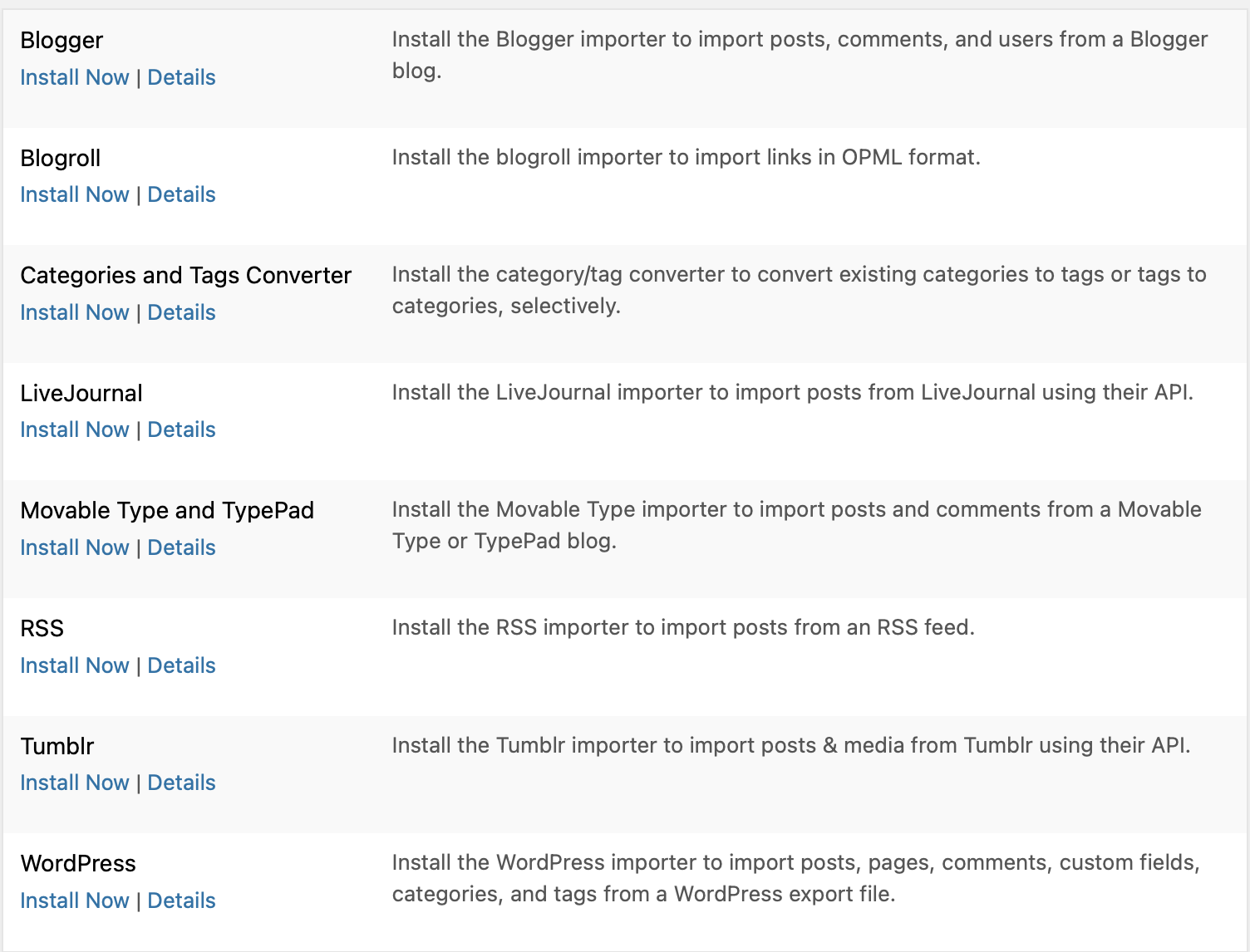Install the Movable Type and TypePad importer
The width and height of the screenshot is (1250, 952).
(x=74, y=547)
